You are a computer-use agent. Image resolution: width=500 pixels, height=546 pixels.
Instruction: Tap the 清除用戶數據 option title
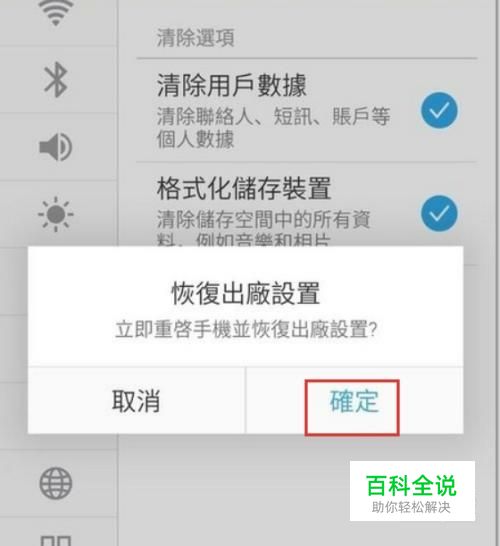(x=232, y=85)
